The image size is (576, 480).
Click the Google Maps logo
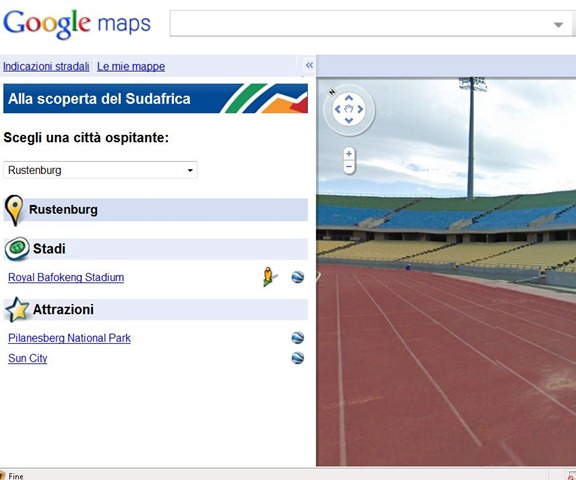pyautogui.click(x=77, y=24)
